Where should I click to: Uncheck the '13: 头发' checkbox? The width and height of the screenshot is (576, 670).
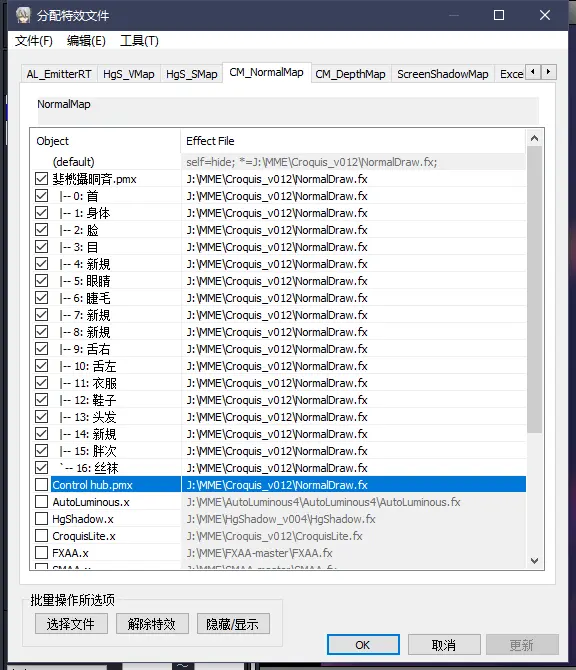pos(41,417)
